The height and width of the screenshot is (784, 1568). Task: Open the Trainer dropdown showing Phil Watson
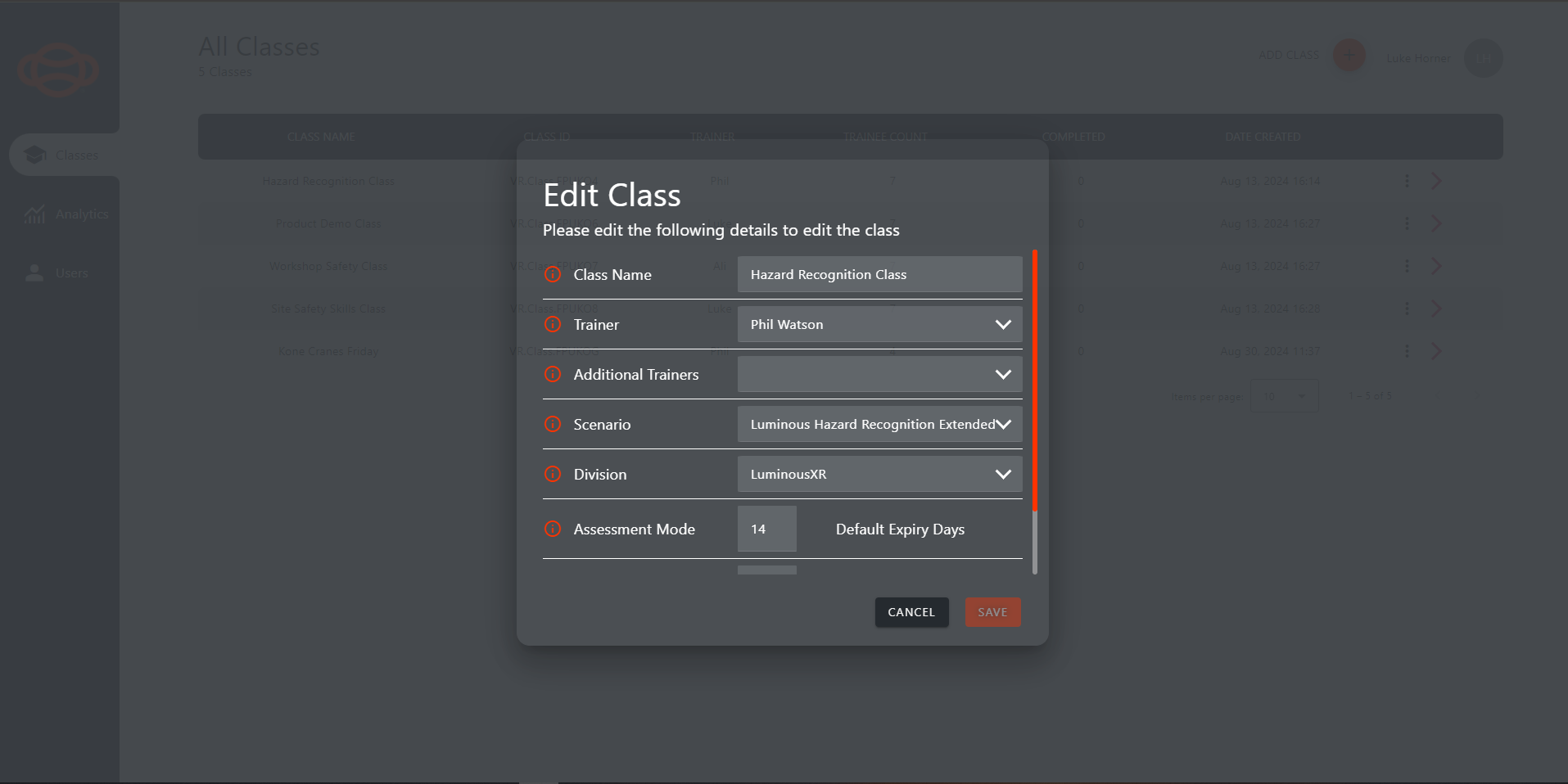point(879,324)
